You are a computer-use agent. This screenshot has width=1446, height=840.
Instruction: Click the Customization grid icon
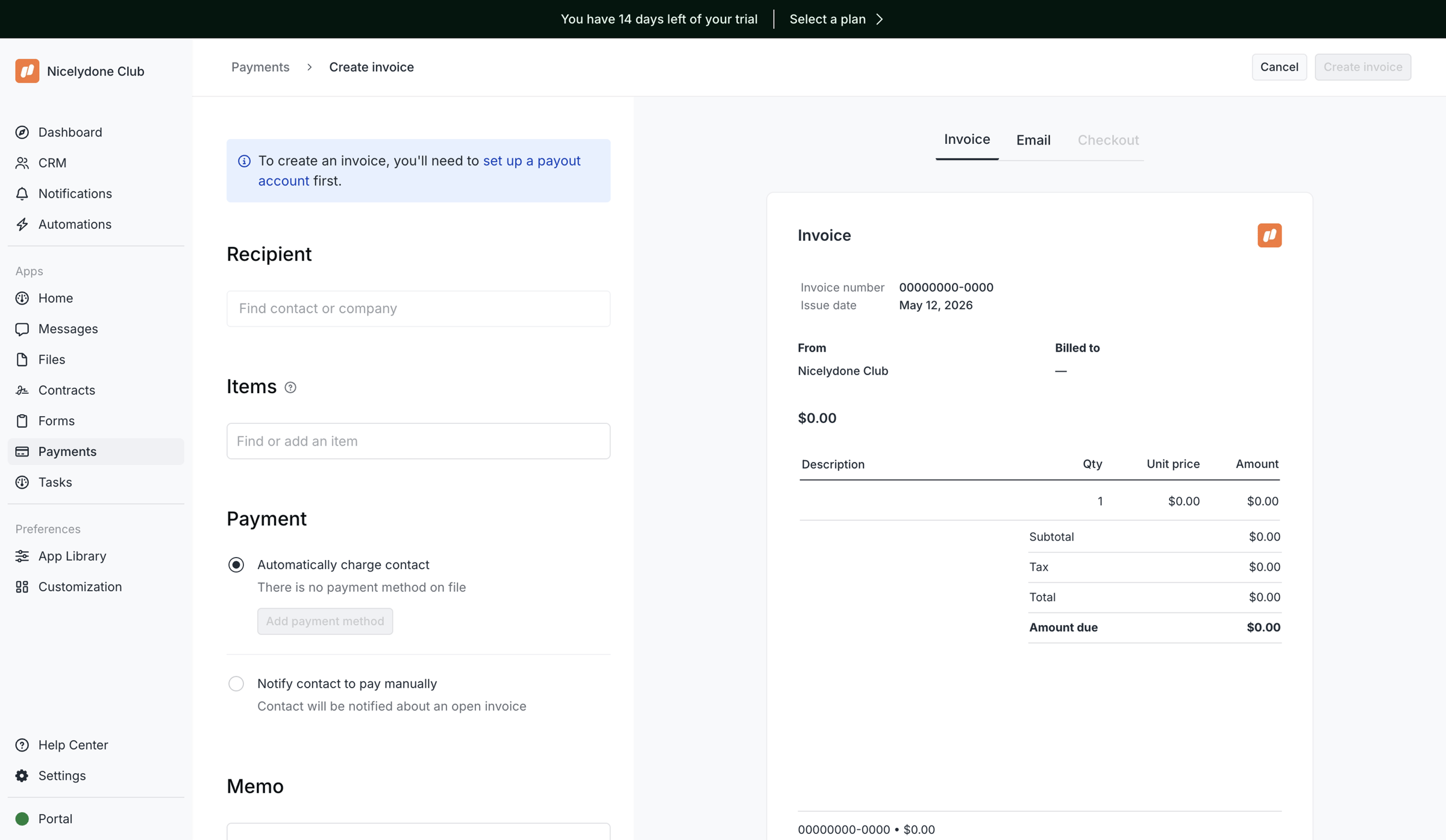click(22, 586)
